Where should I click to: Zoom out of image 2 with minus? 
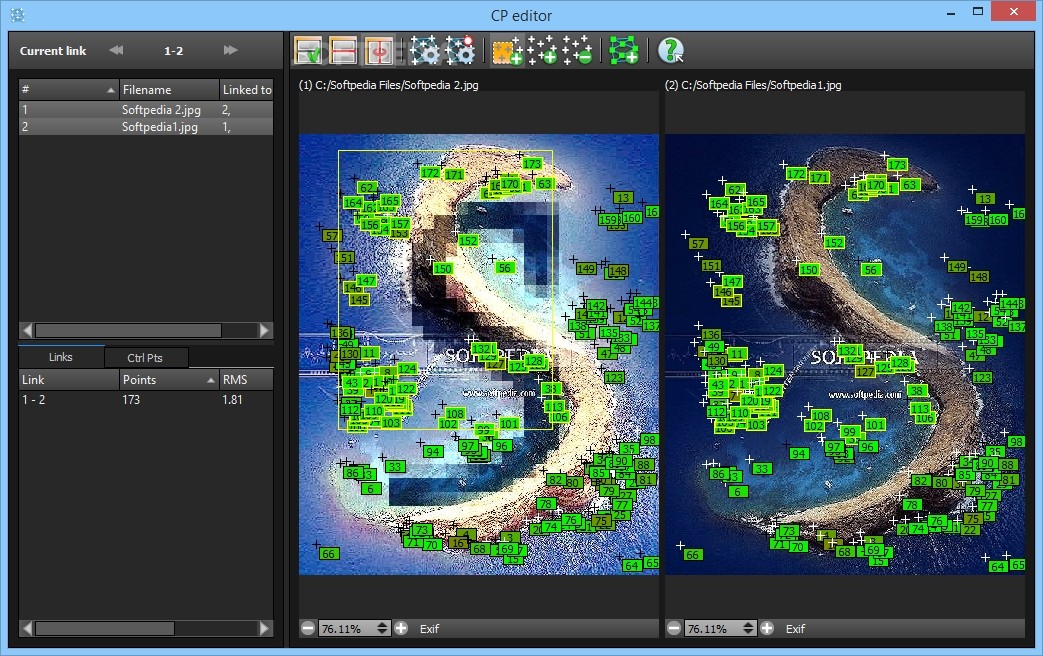point(674,628)
